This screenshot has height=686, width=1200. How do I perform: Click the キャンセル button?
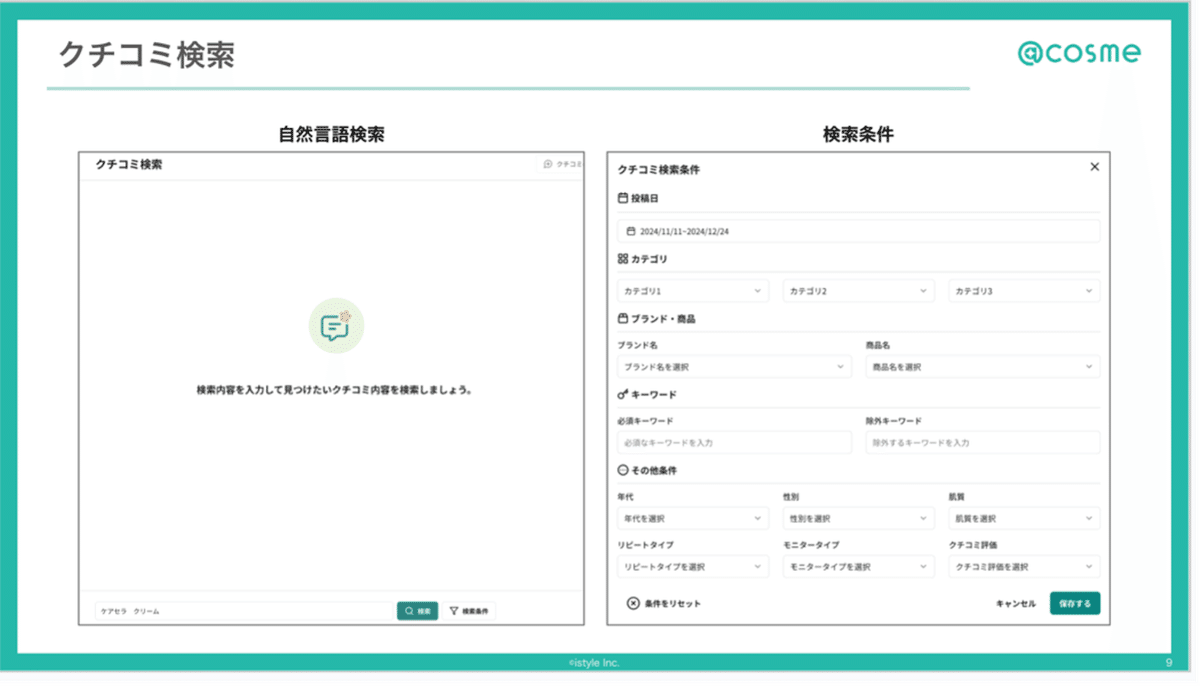coord(1016,604)
